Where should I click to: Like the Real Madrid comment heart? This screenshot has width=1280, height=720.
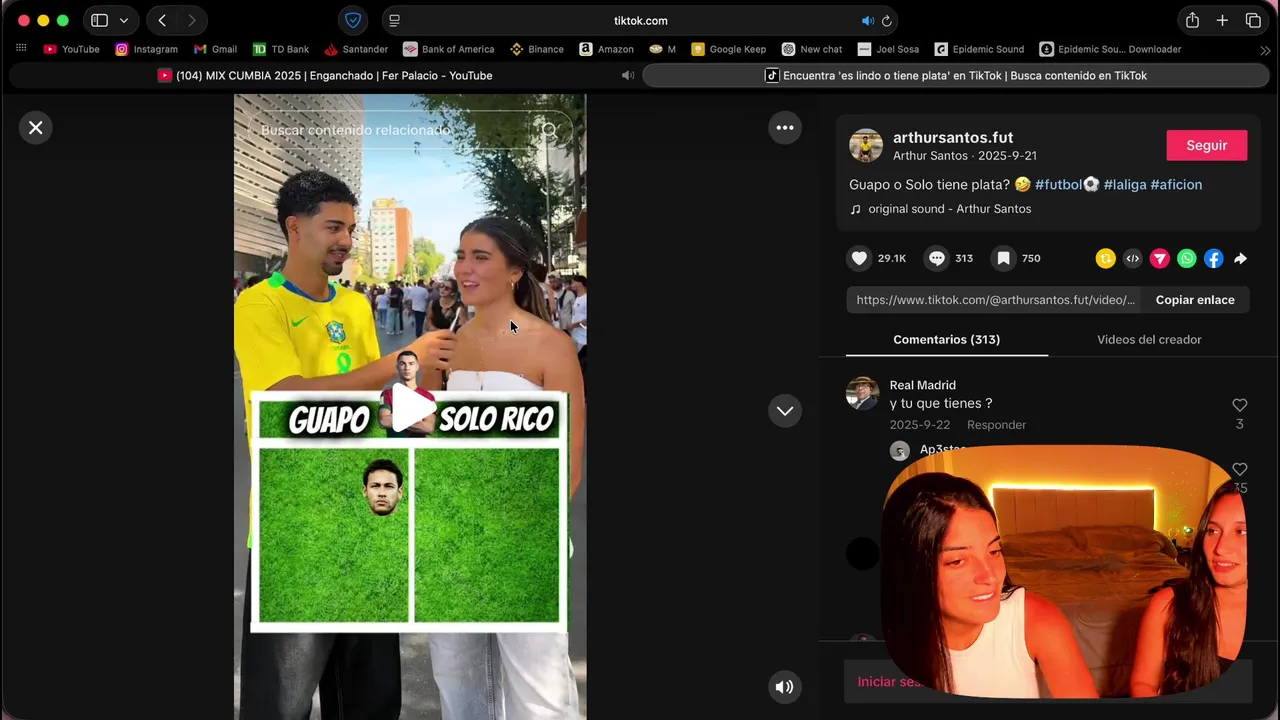(1239, 405)
